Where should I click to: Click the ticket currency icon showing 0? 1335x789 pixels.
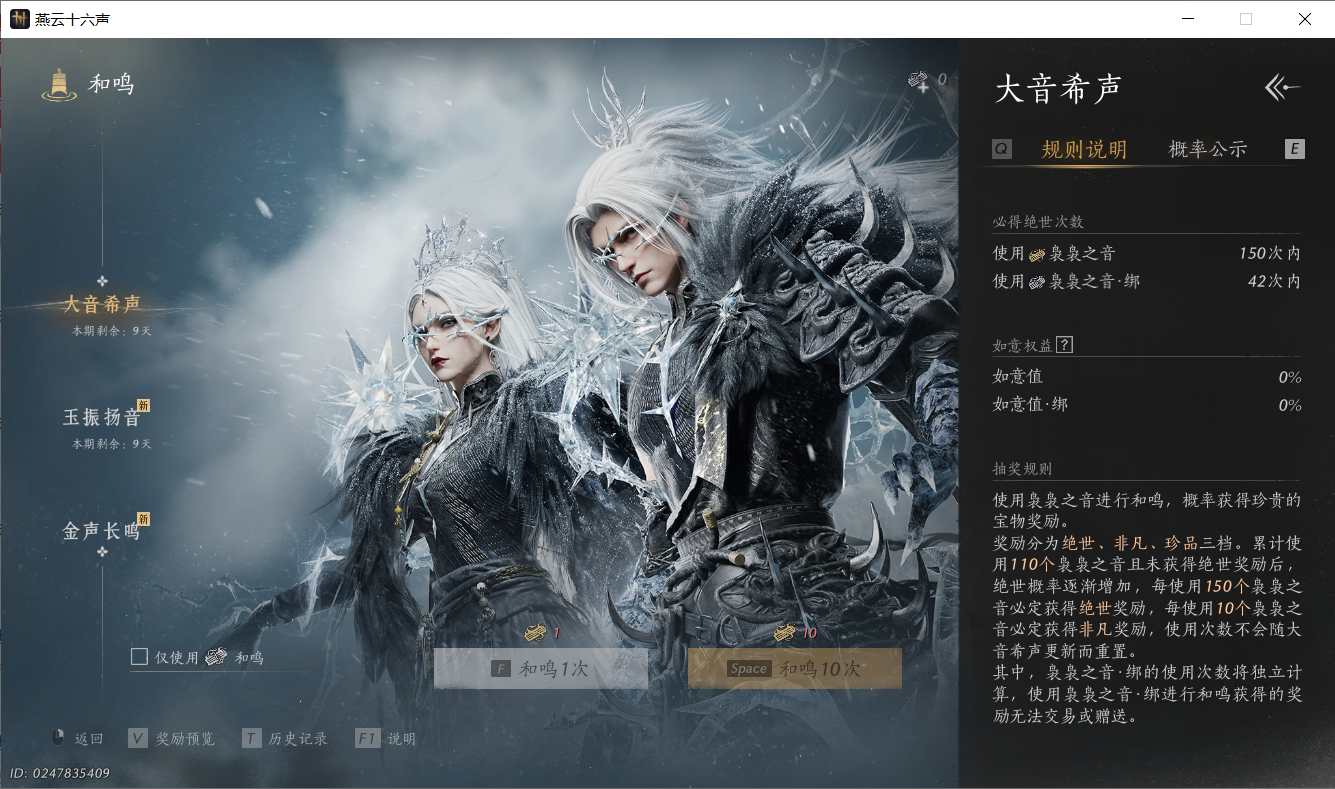[x=918, y=80]
